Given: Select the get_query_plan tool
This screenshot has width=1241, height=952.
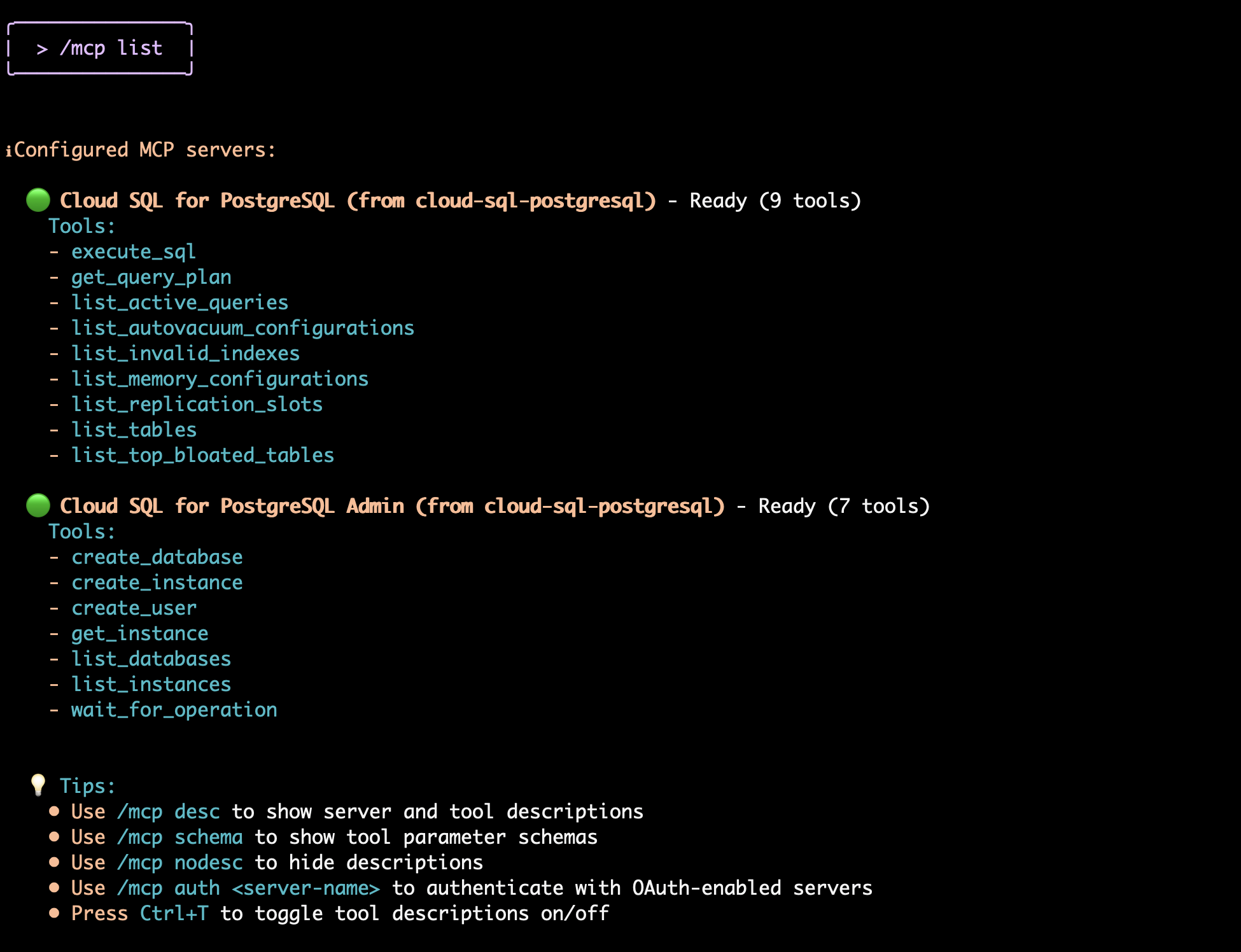Looking at the screenshot, I should coord(151,277).
